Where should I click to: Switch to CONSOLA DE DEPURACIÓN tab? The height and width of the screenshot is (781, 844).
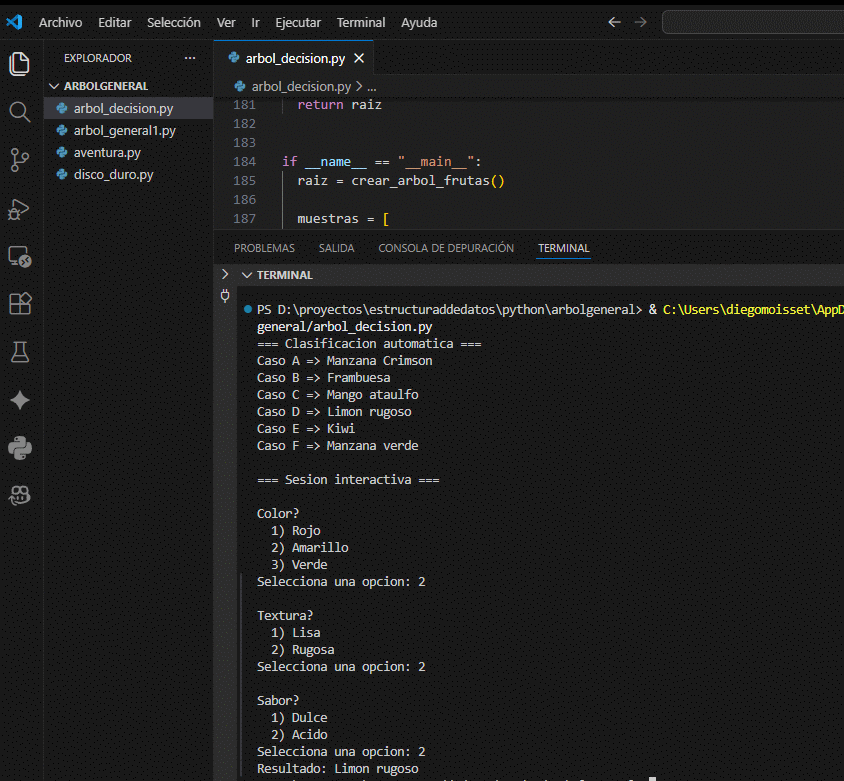click(x=446, y=248)
